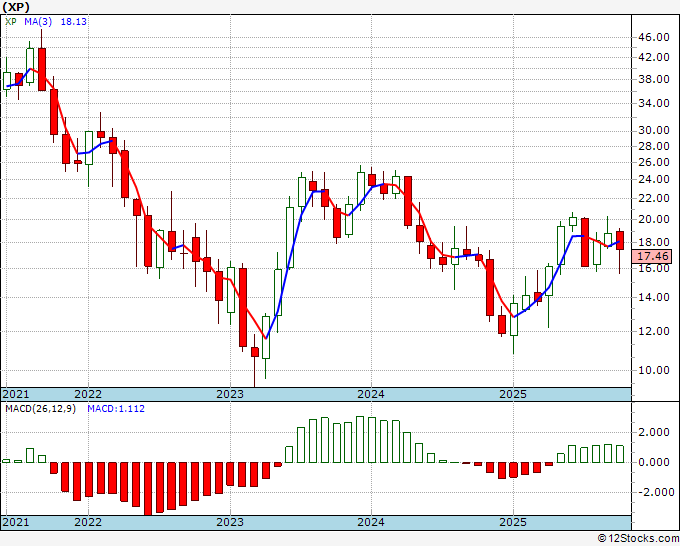Click the 26.00 price axis label
Viewport: 680px width, 546px height.
coord(654,162)
